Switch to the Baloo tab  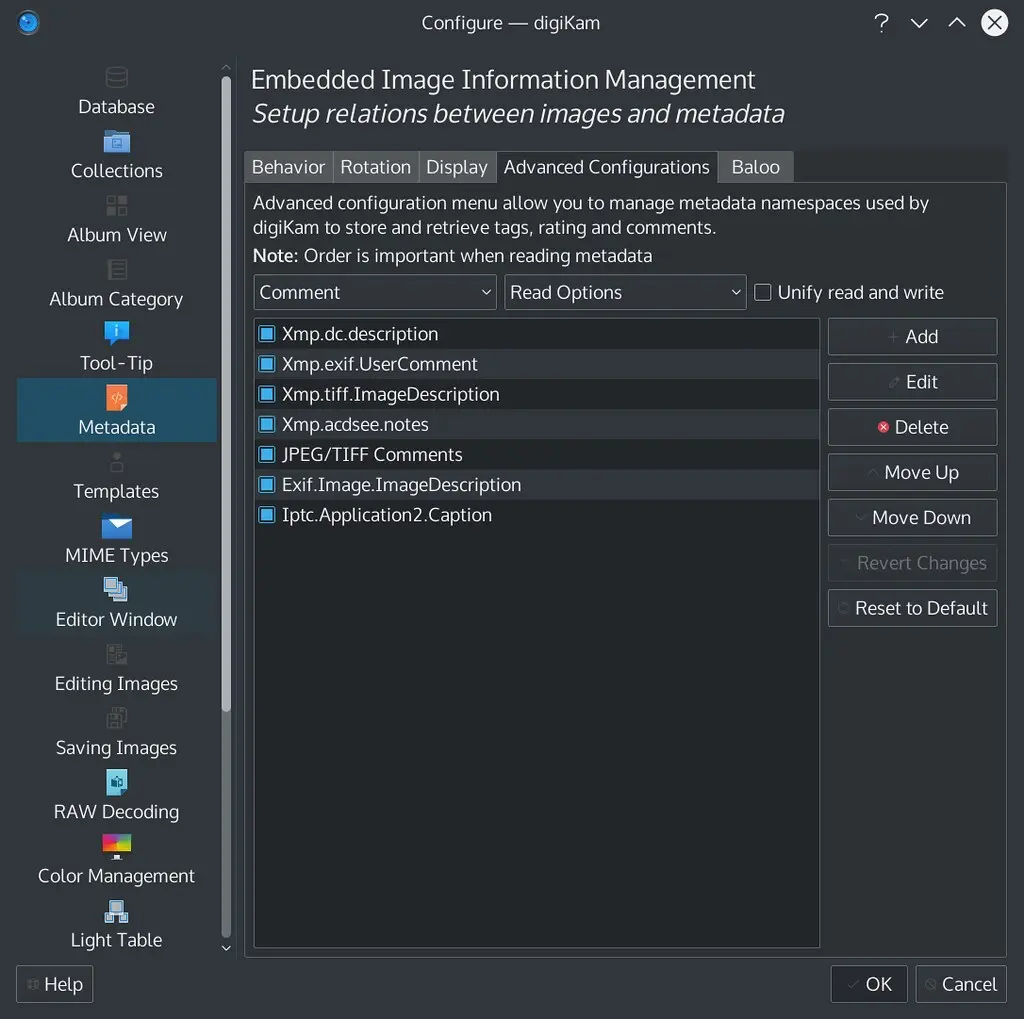point(755,167)
